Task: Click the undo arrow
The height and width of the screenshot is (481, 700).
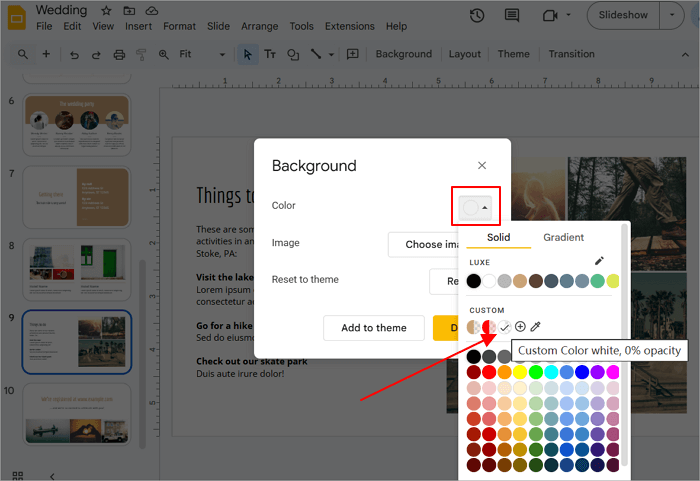Action: [x=74, y=54]
